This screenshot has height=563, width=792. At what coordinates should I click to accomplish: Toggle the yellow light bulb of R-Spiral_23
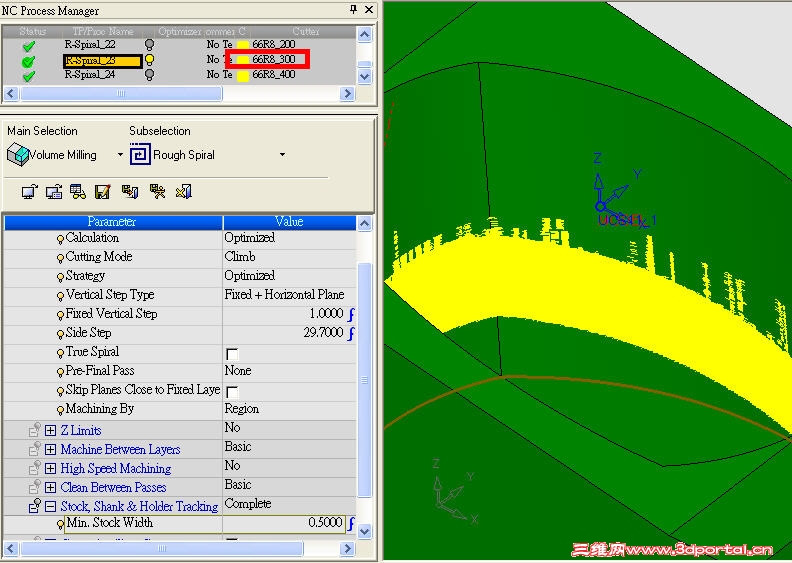click(149, 60)
